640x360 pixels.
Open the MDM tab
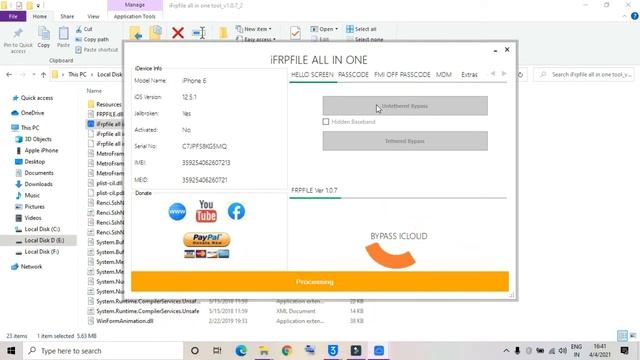point(444,75)
